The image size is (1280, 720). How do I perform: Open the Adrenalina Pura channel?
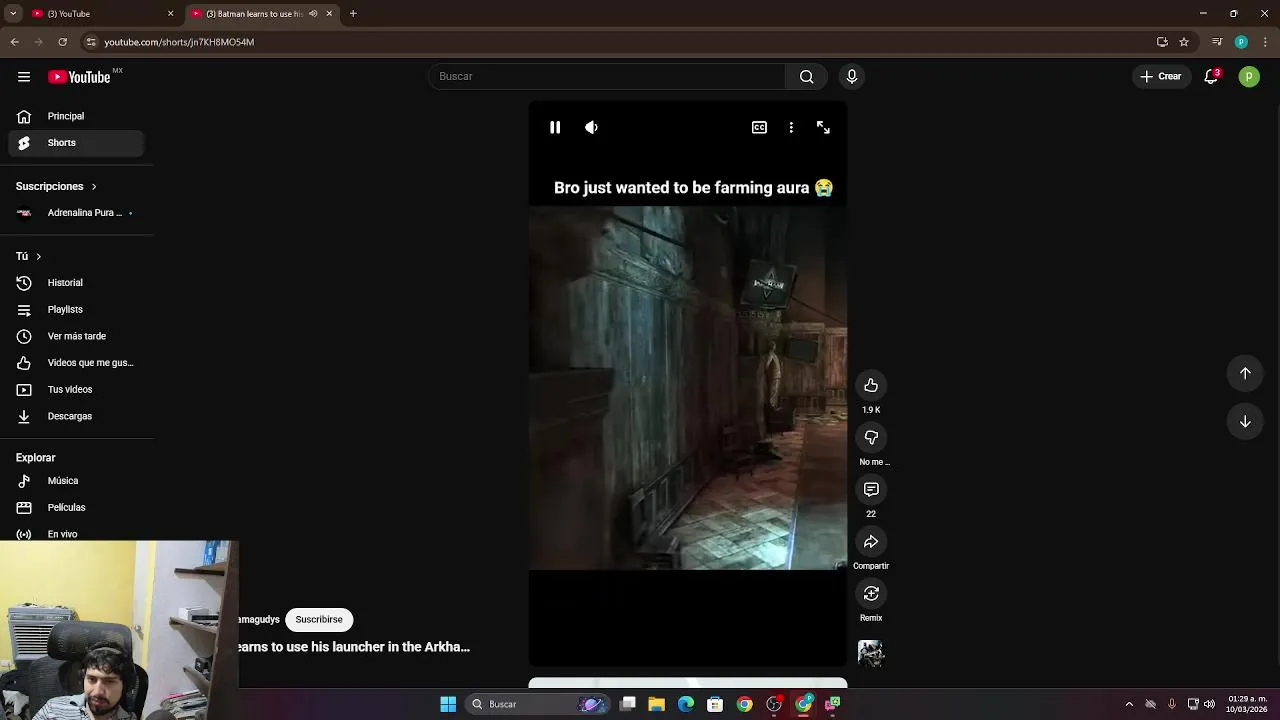(x=76, y=213)
